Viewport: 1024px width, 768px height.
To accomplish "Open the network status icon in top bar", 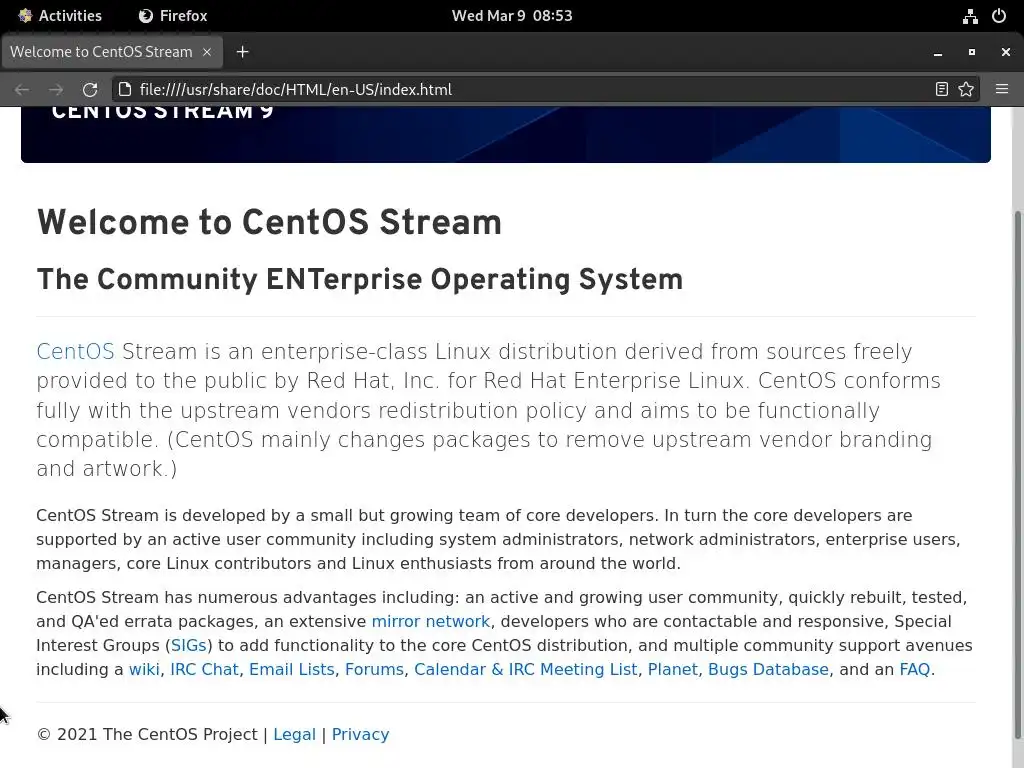I will coord(970,16).
